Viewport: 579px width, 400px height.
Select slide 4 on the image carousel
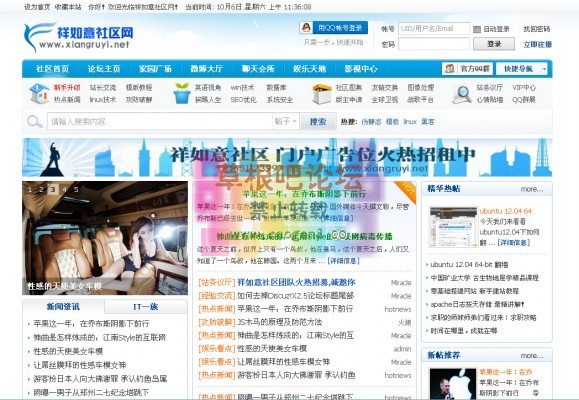(x=65, y=189)
